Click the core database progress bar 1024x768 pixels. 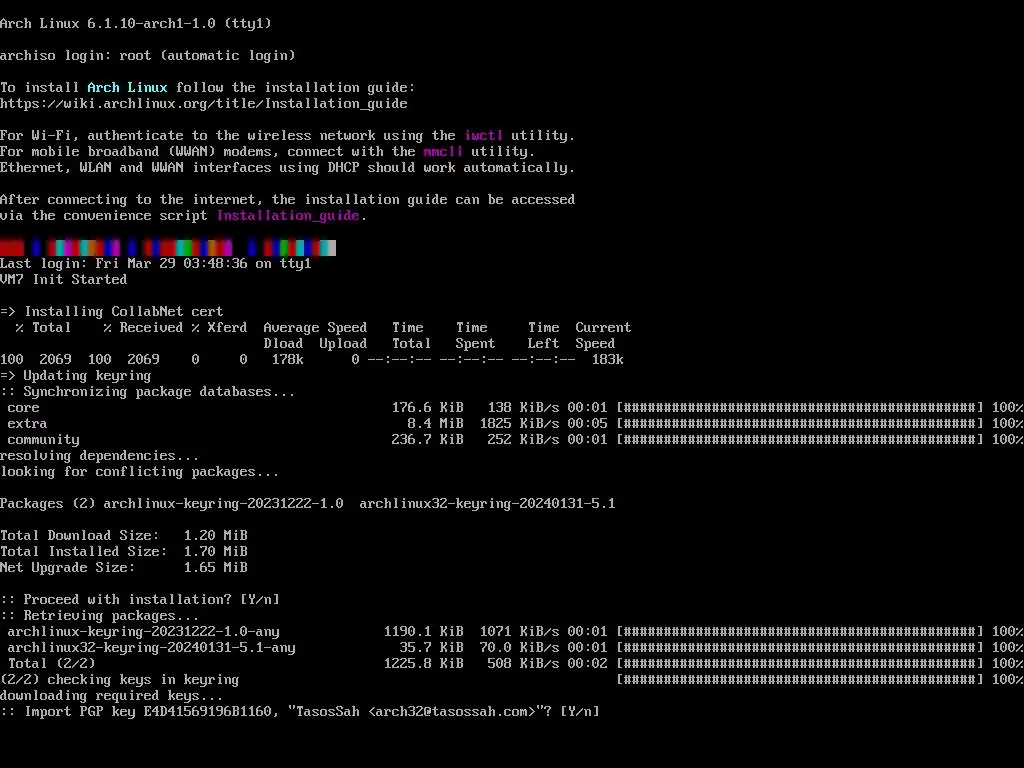click(x=800, y=408)
